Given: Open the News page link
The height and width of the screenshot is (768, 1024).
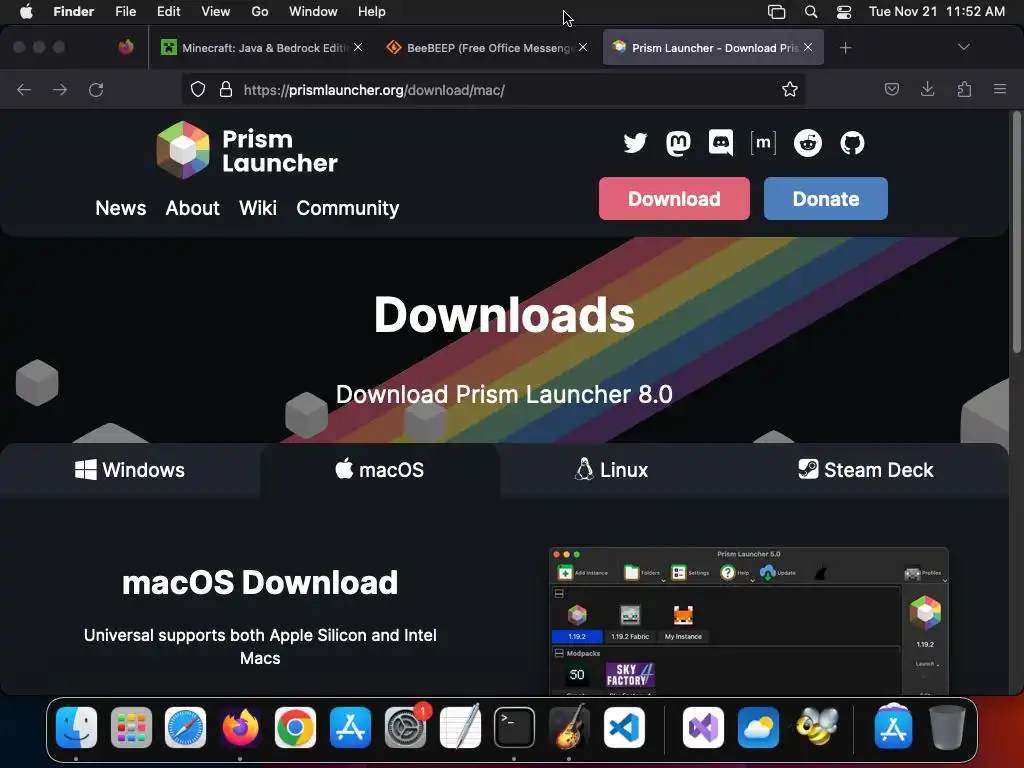Looking at the screenshot, I should 121,208.
